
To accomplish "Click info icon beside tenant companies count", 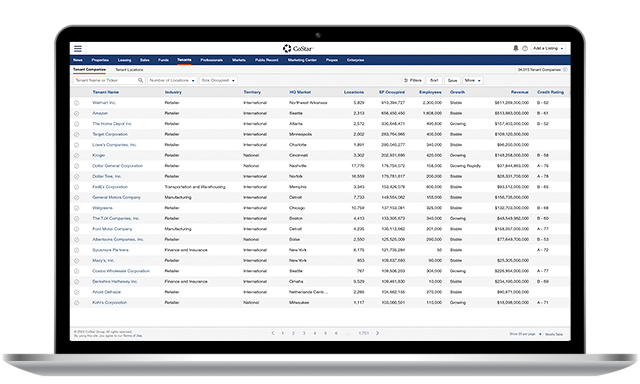I will 565,70.
